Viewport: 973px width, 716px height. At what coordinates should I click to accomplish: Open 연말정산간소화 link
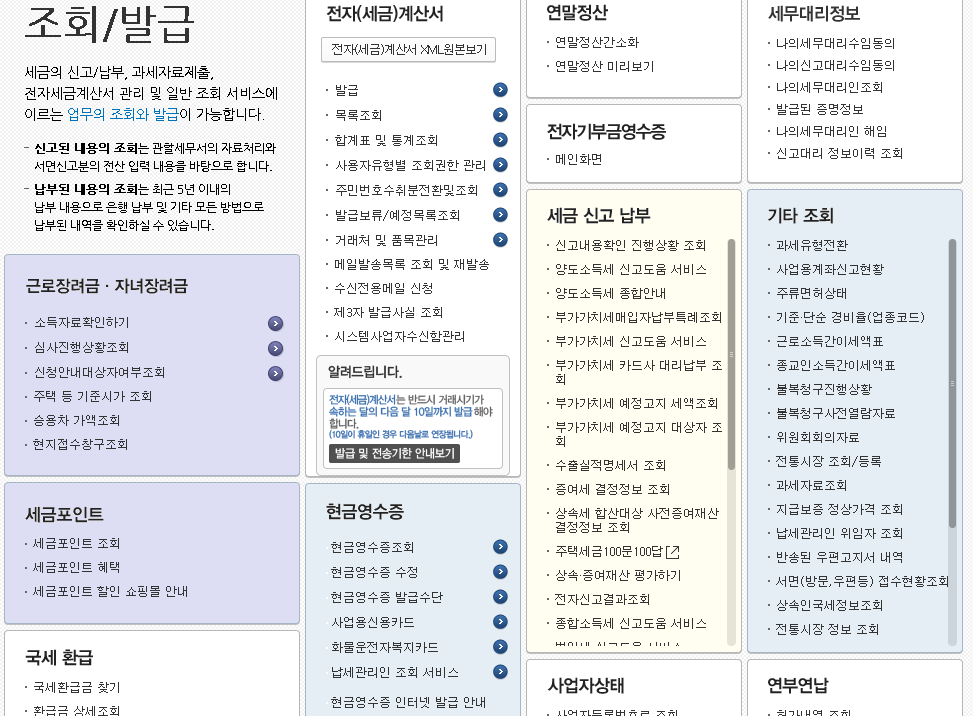(597, 42)
